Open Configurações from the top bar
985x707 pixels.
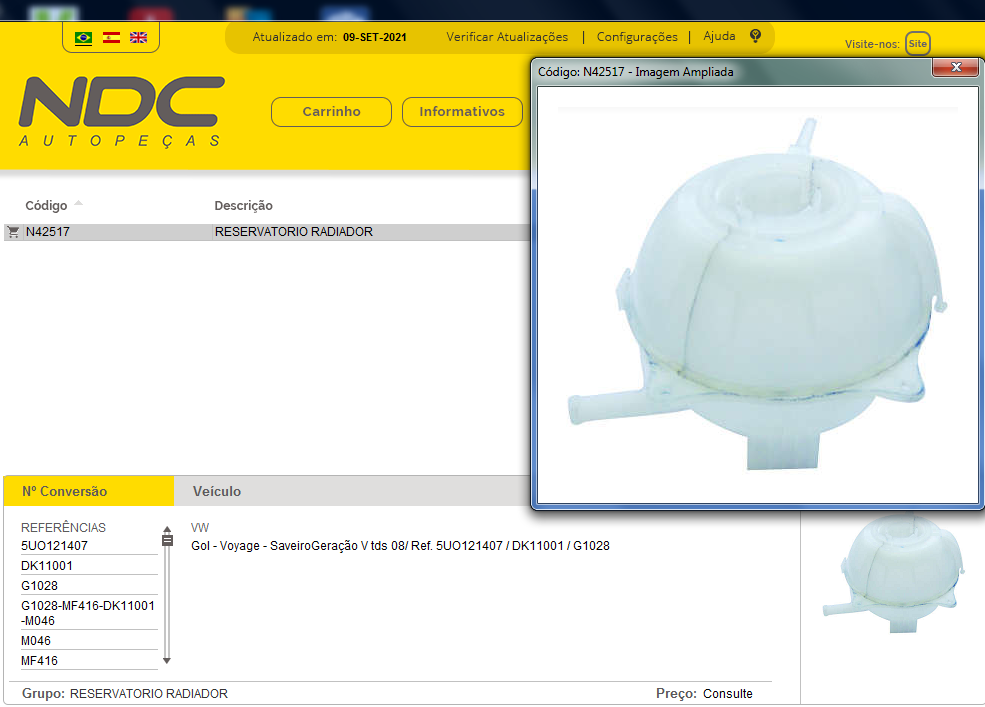coord(637,37)
